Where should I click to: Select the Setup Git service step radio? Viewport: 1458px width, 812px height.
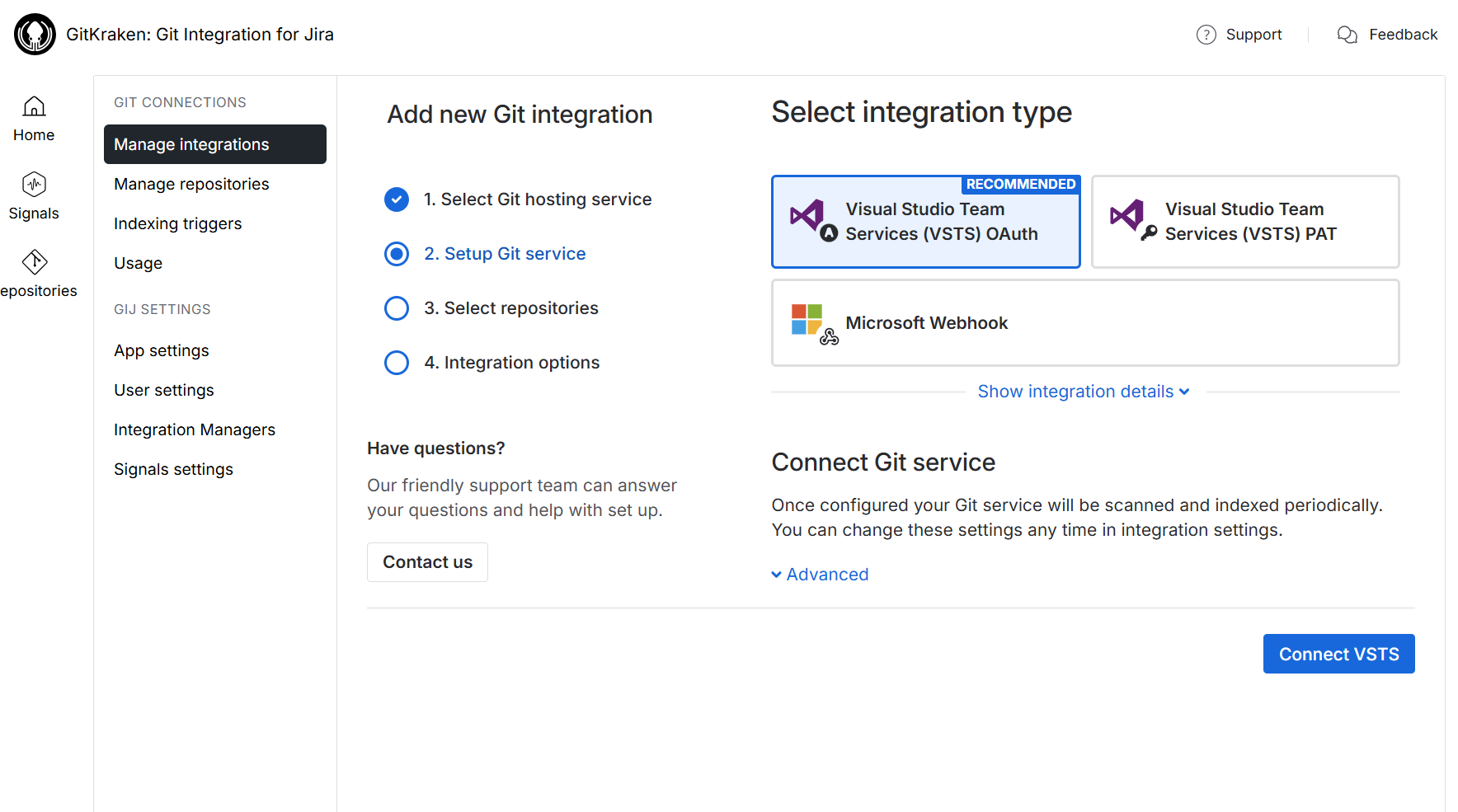397,254
